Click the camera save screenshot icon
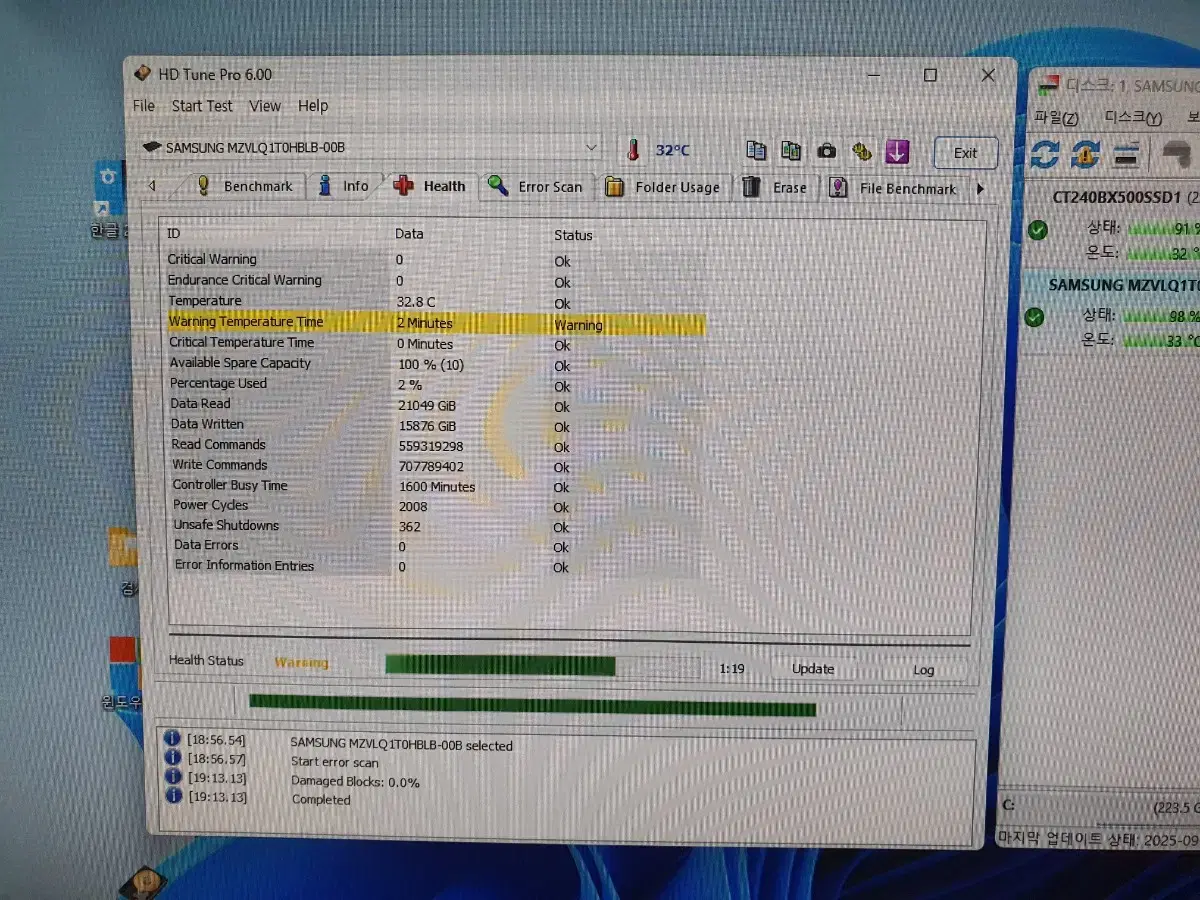This screenshot has width=1200, height=900. (826, 151)
